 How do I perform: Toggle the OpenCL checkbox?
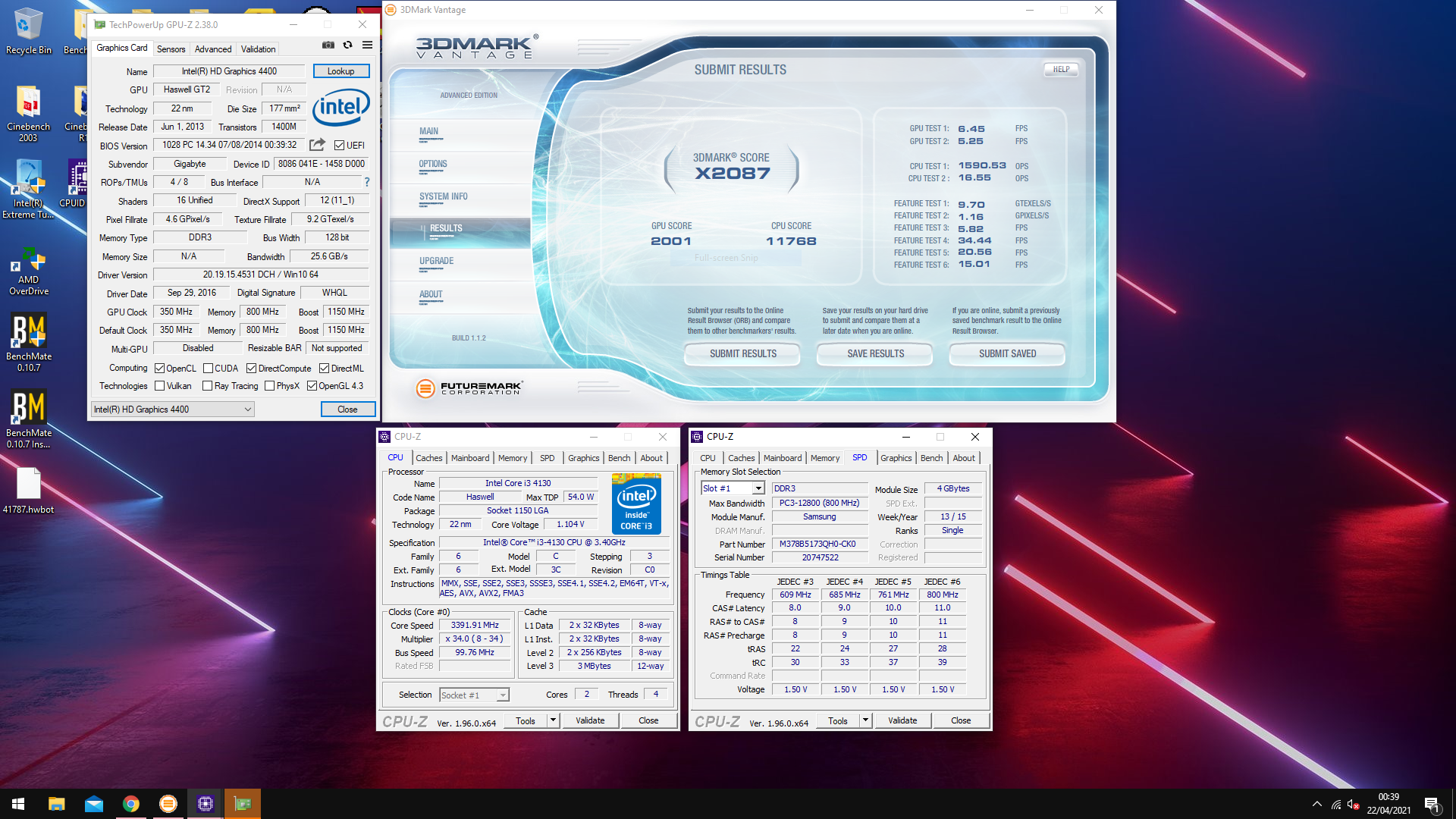click(159, 369)
